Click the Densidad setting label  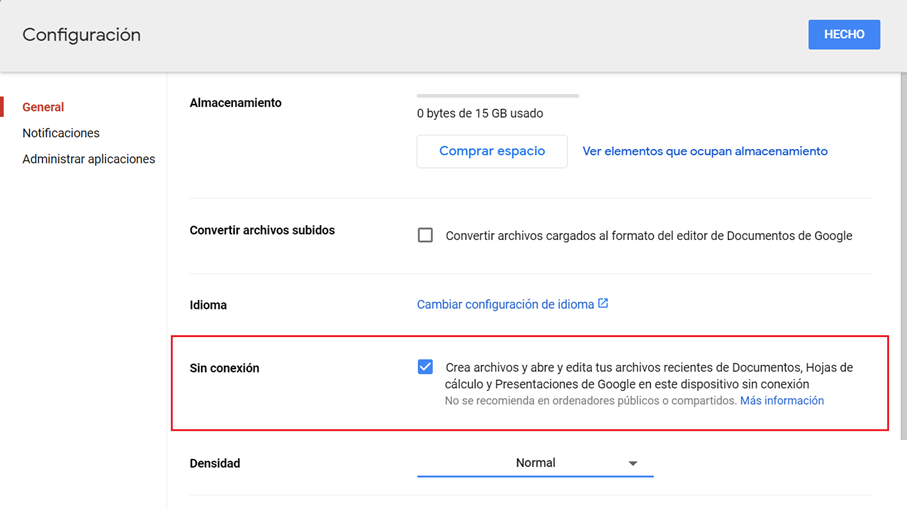pyautogui.click(x=215, y=464)
